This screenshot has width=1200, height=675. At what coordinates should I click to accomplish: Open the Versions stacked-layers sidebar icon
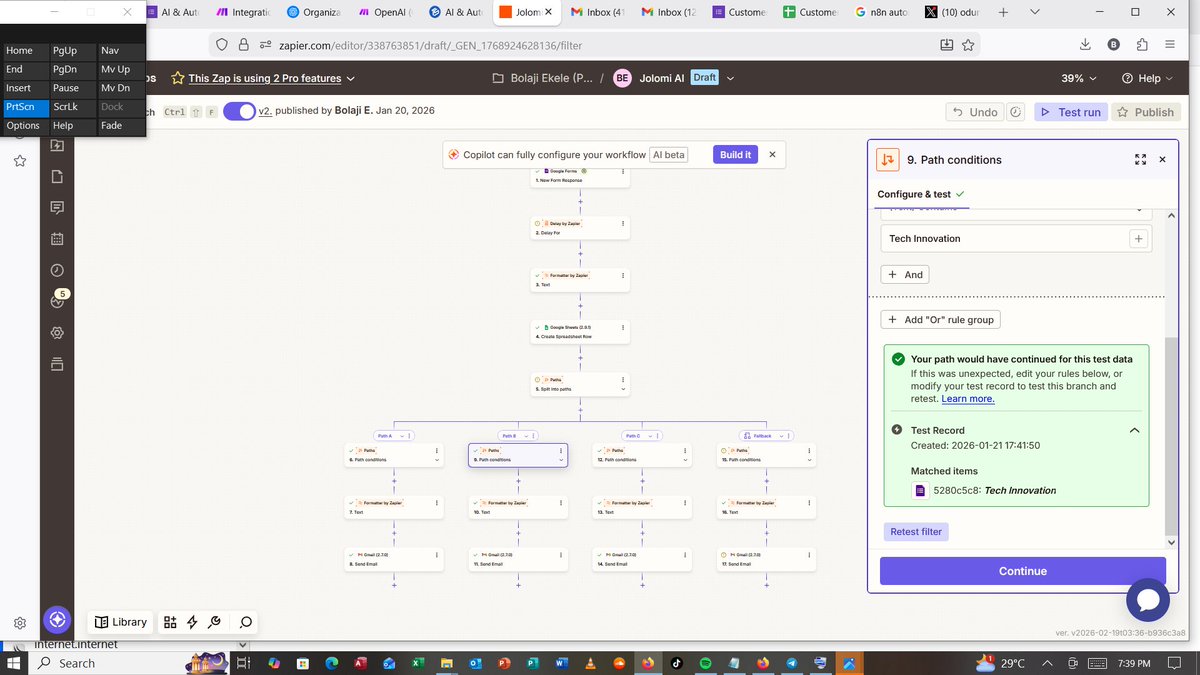57,363
